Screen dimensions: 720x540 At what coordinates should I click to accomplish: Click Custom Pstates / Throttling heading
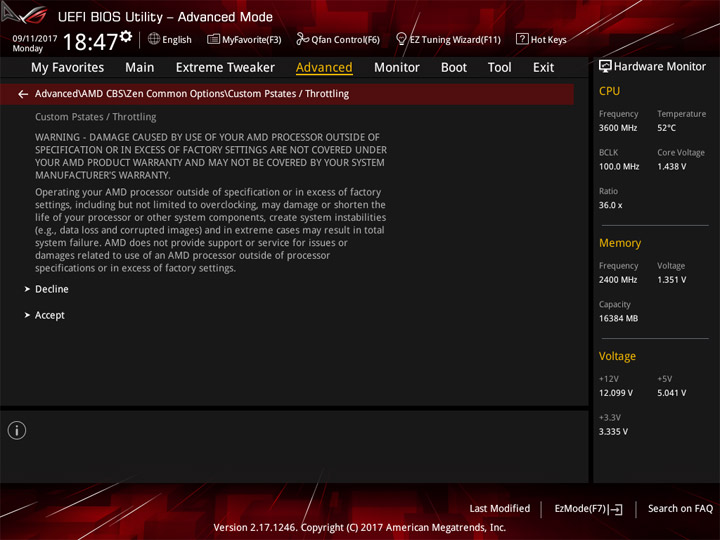96,117
